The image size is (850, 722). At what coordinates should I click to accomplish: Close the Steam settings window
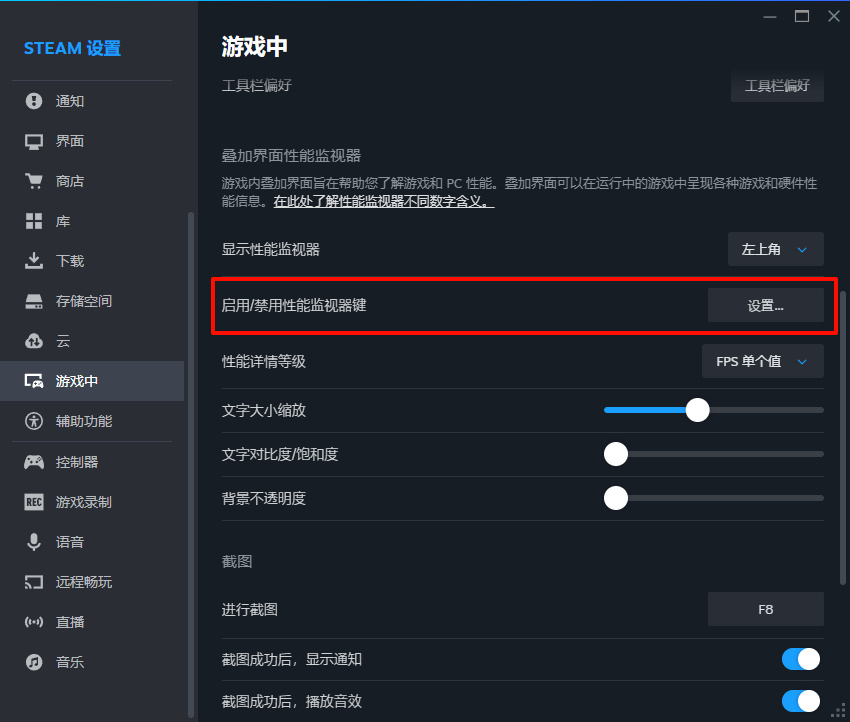pyautogui.click(x=834, y=16)
